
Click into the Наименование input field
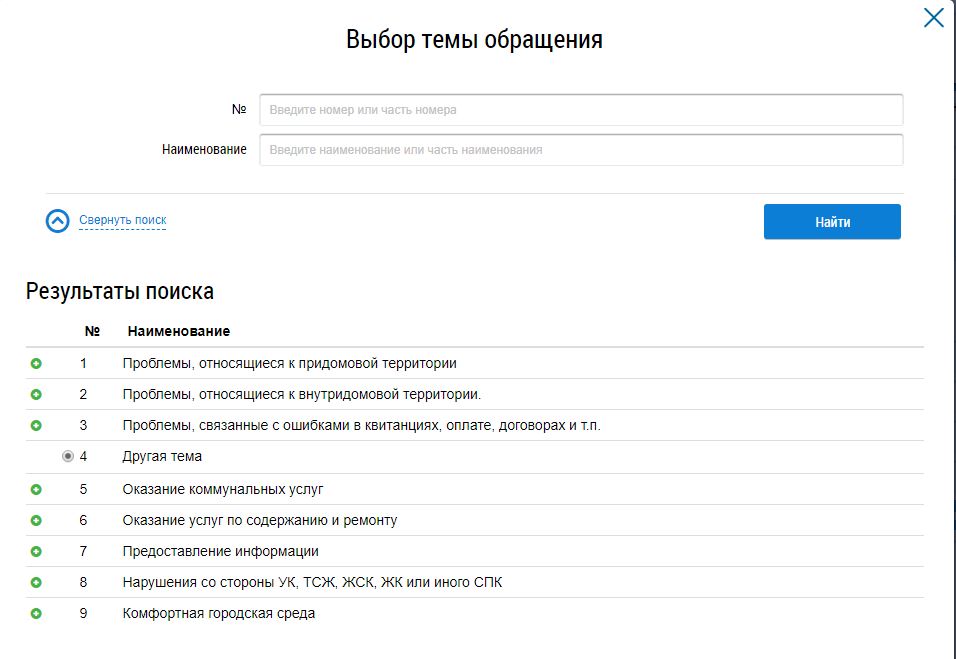[x=580, y=150]
